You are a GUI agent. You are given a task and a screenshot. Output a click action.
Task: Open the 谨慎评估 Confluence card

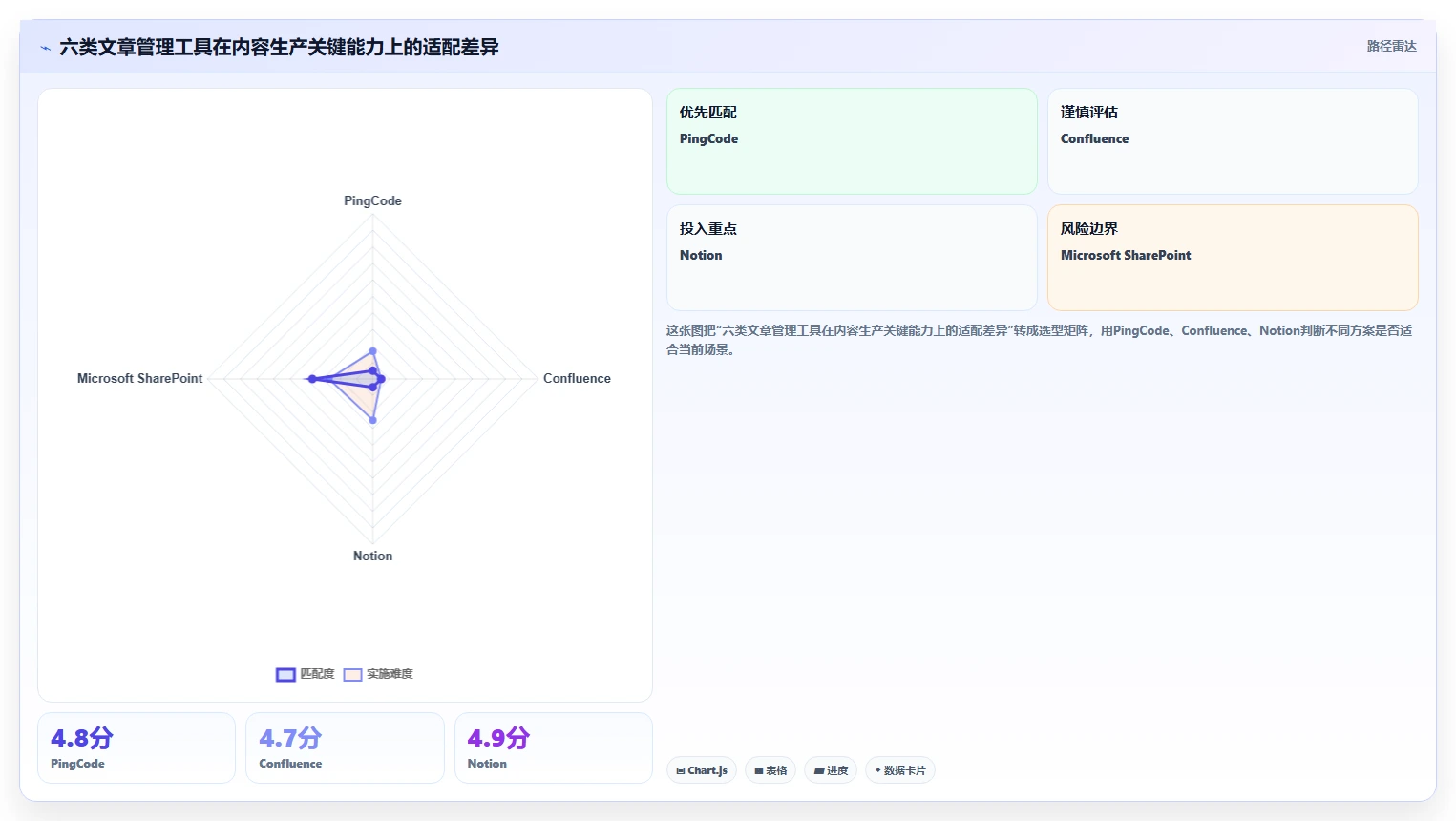(x=1233, y=141)
